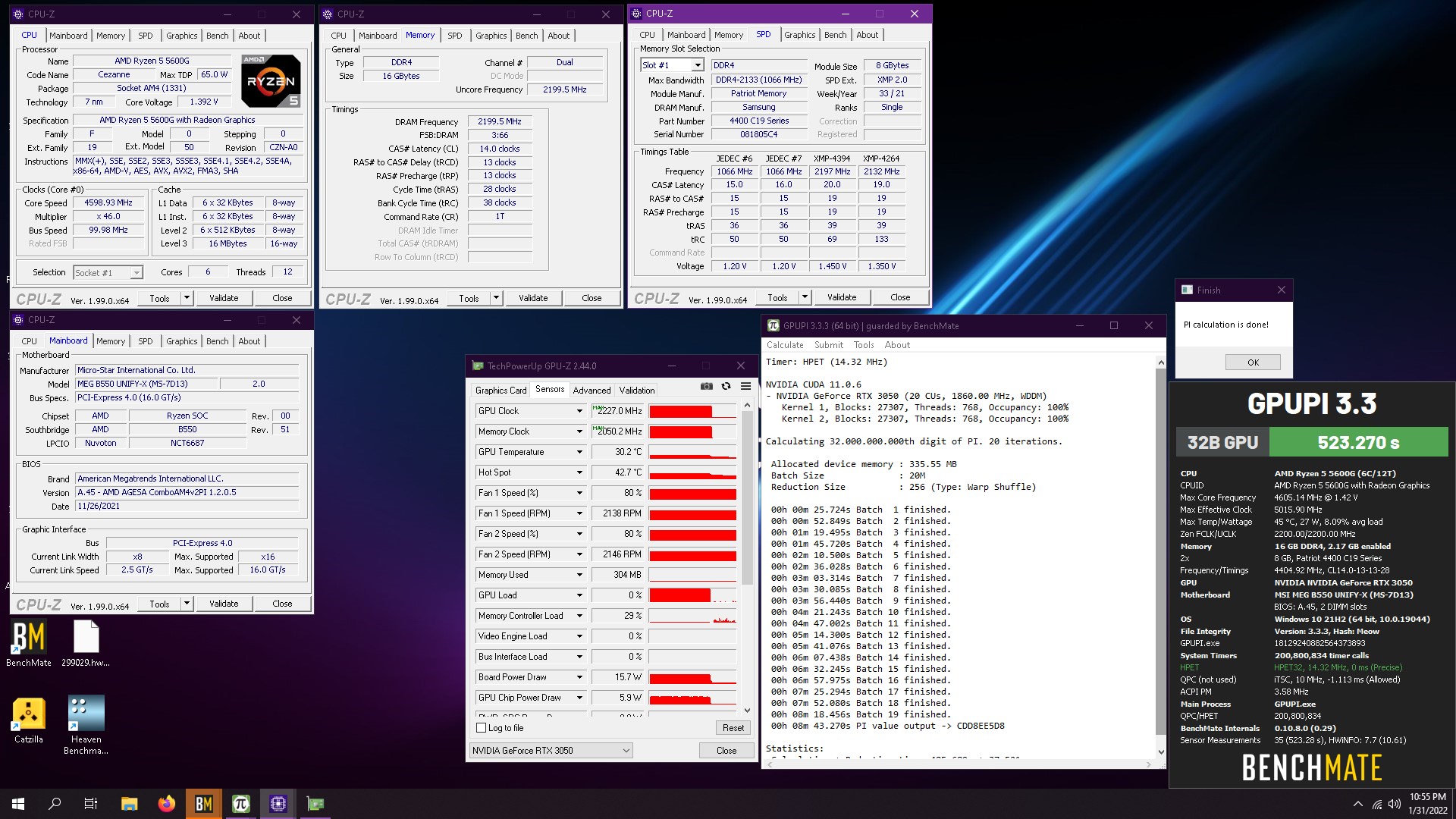Screen dimensions: 1456x819
Task: Select Bench tab in CPU-Z Memory window
Action: (526, 36)
